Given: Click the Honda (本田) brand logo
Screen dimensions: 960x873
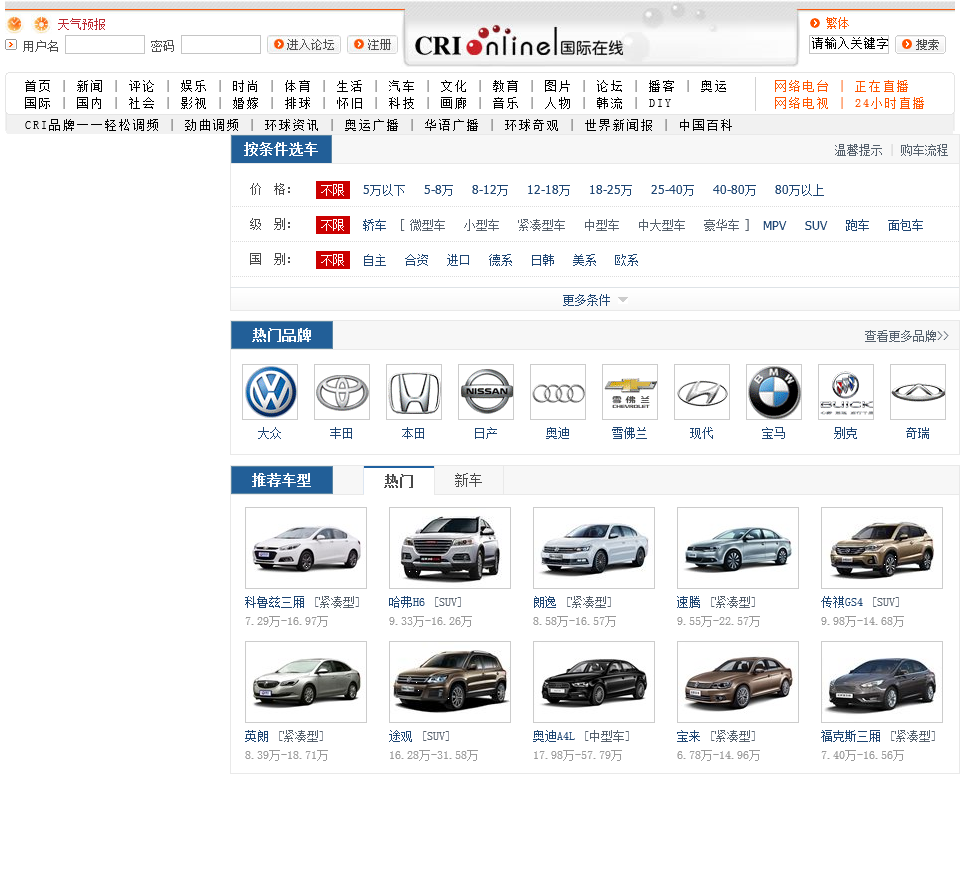Looking at the screenshot, I should point(414,392).
